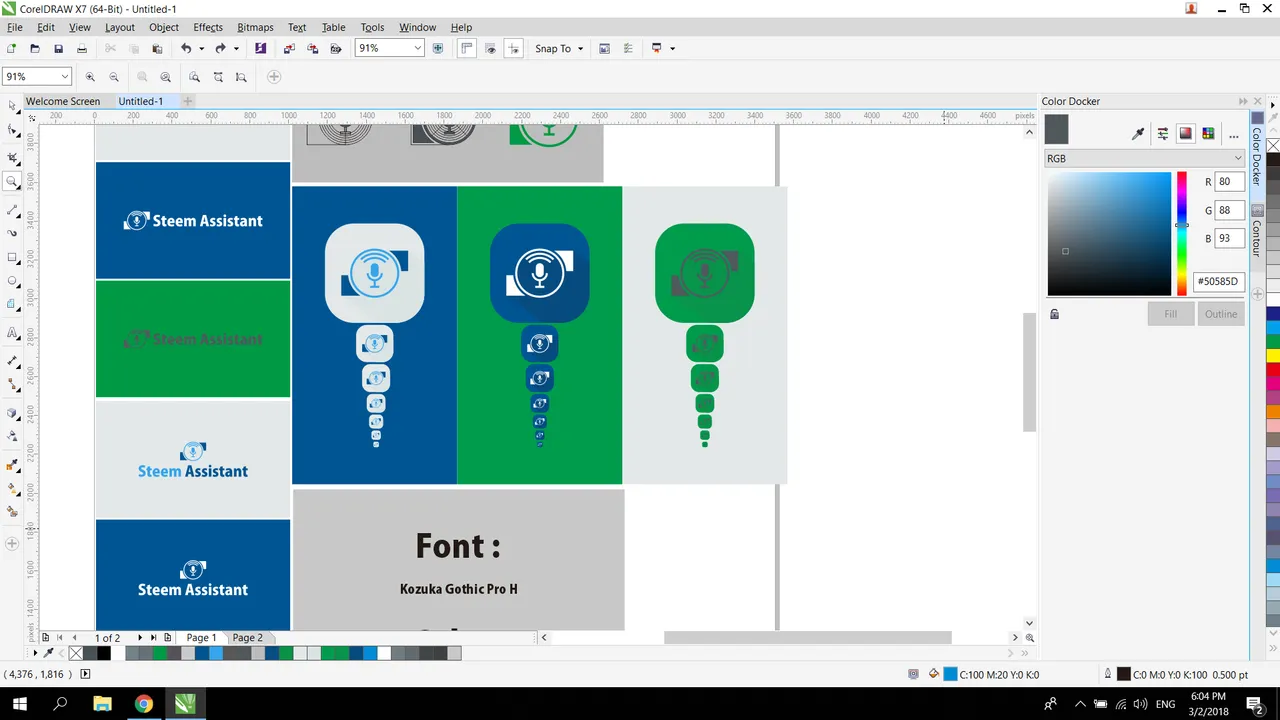Click the Fill button in Color Docker
1280x720 pixels.
click(x=1170, y=314)
